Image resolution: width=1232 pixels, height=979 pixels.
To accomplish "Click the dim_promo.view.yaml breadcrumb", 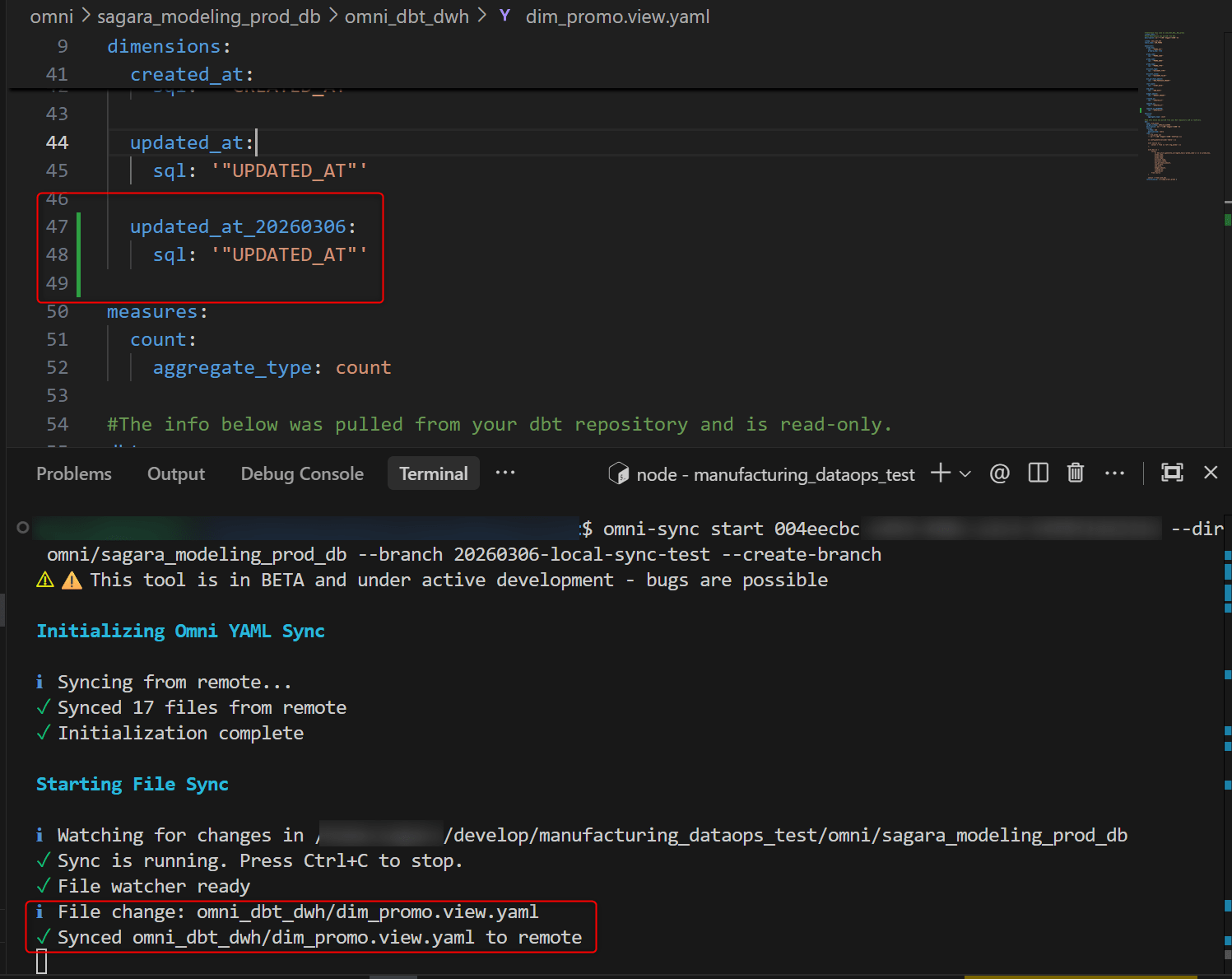I will pos(617,16).
